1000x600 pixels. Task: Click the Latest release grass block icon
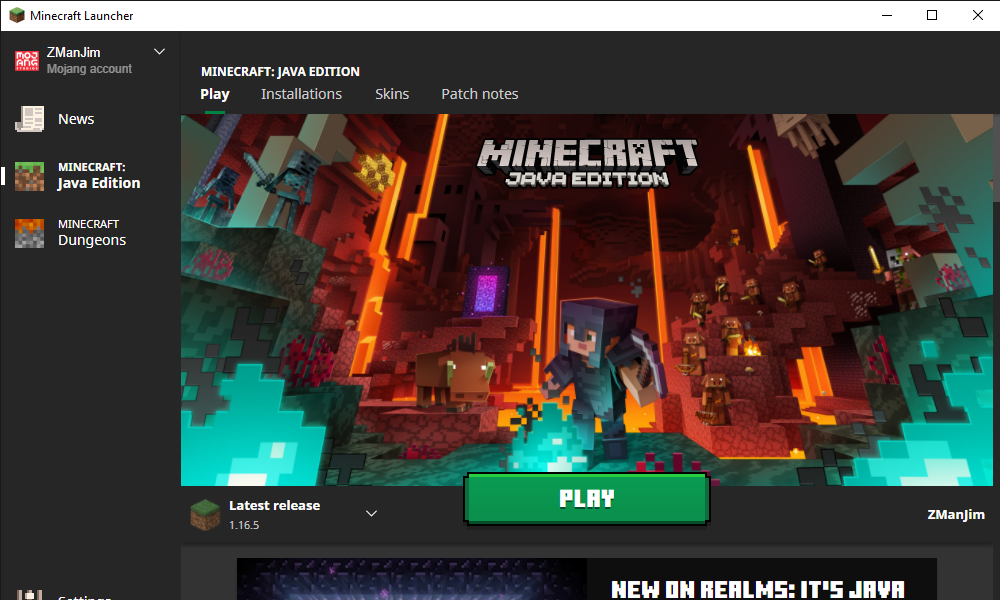click(x=205, y=514)
